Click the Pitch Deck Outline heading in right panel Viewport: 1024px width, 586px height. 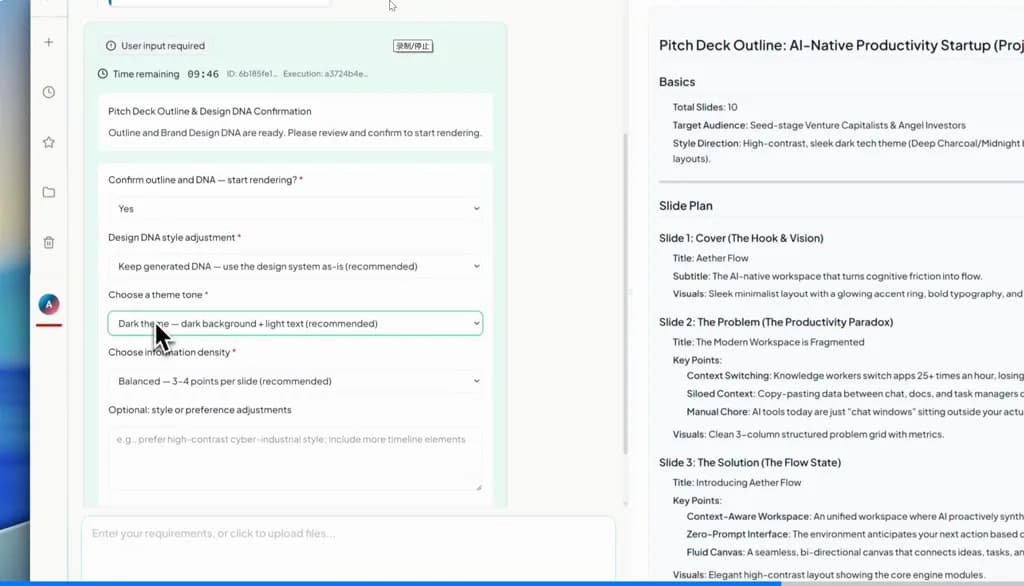pyautogui.click(x=841, y=45)
